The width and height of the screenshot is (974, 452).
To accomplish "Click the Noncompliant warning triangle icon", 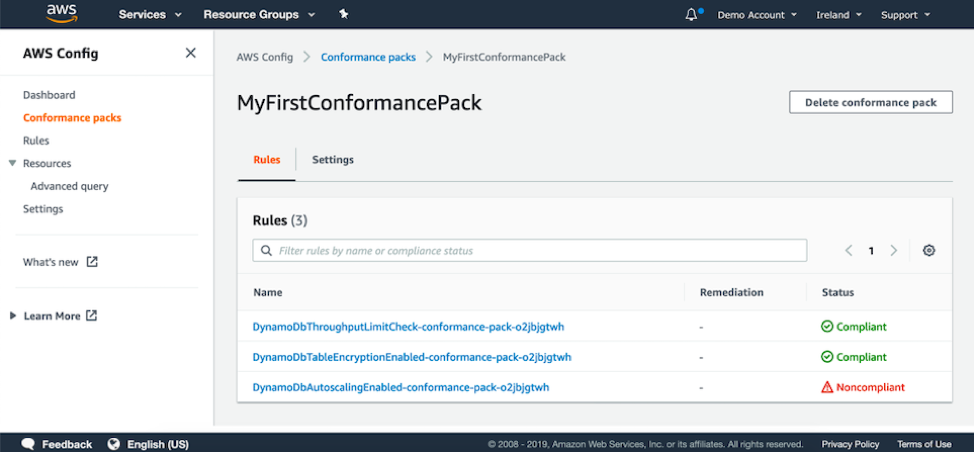I will (x=827, y=387).
